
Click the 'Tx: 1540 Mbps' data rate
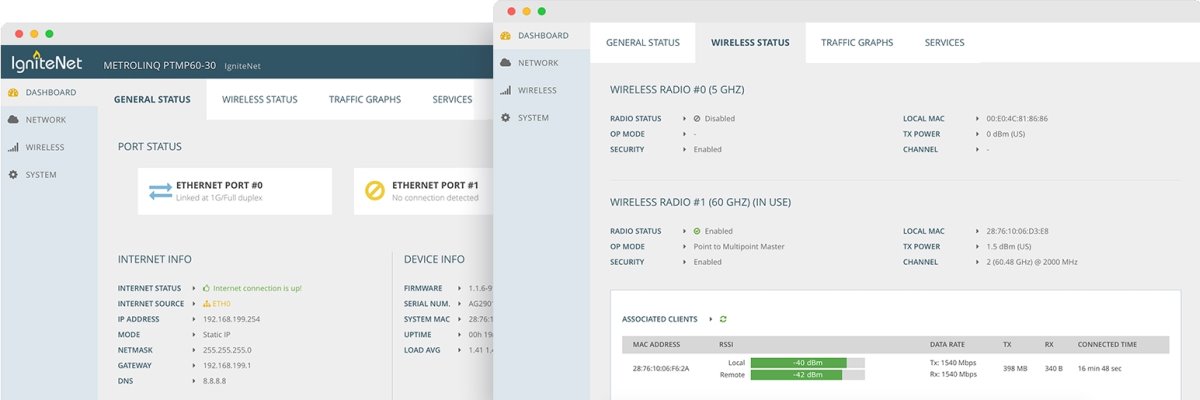pos(953,362)
